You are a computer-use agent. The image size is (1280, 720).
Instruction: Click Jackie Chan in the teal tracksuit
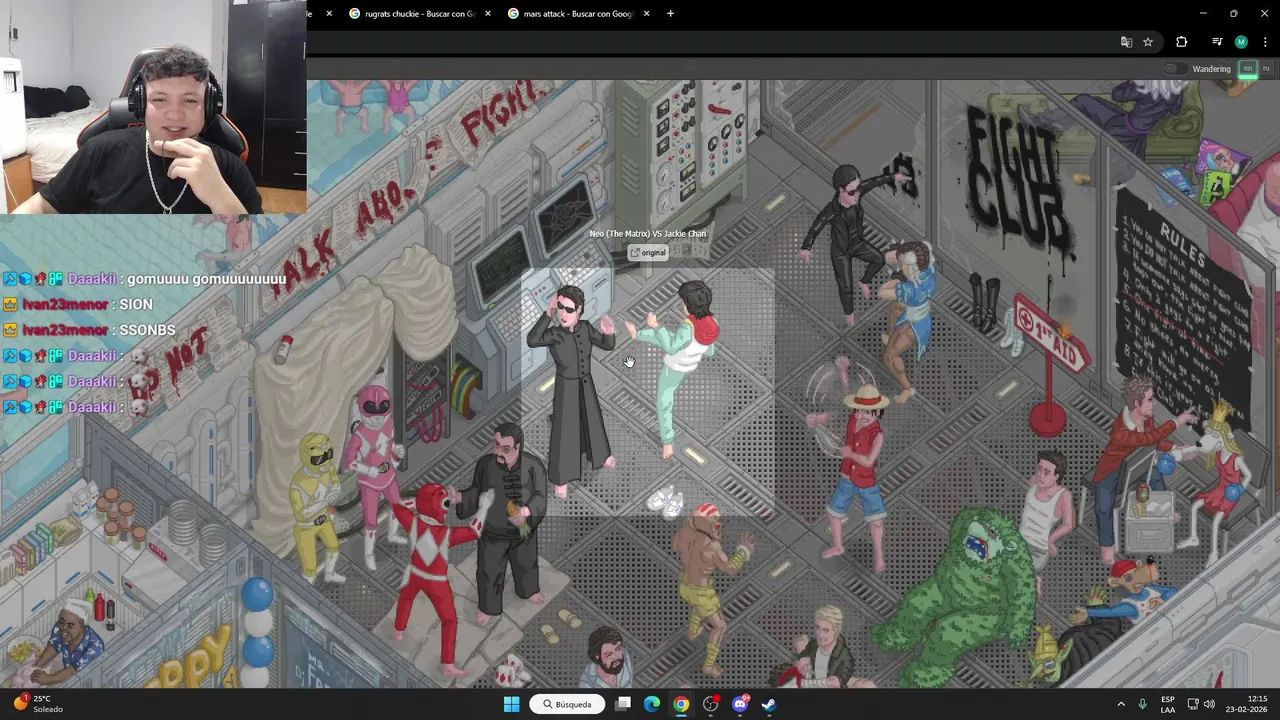(x=678, y=365)
